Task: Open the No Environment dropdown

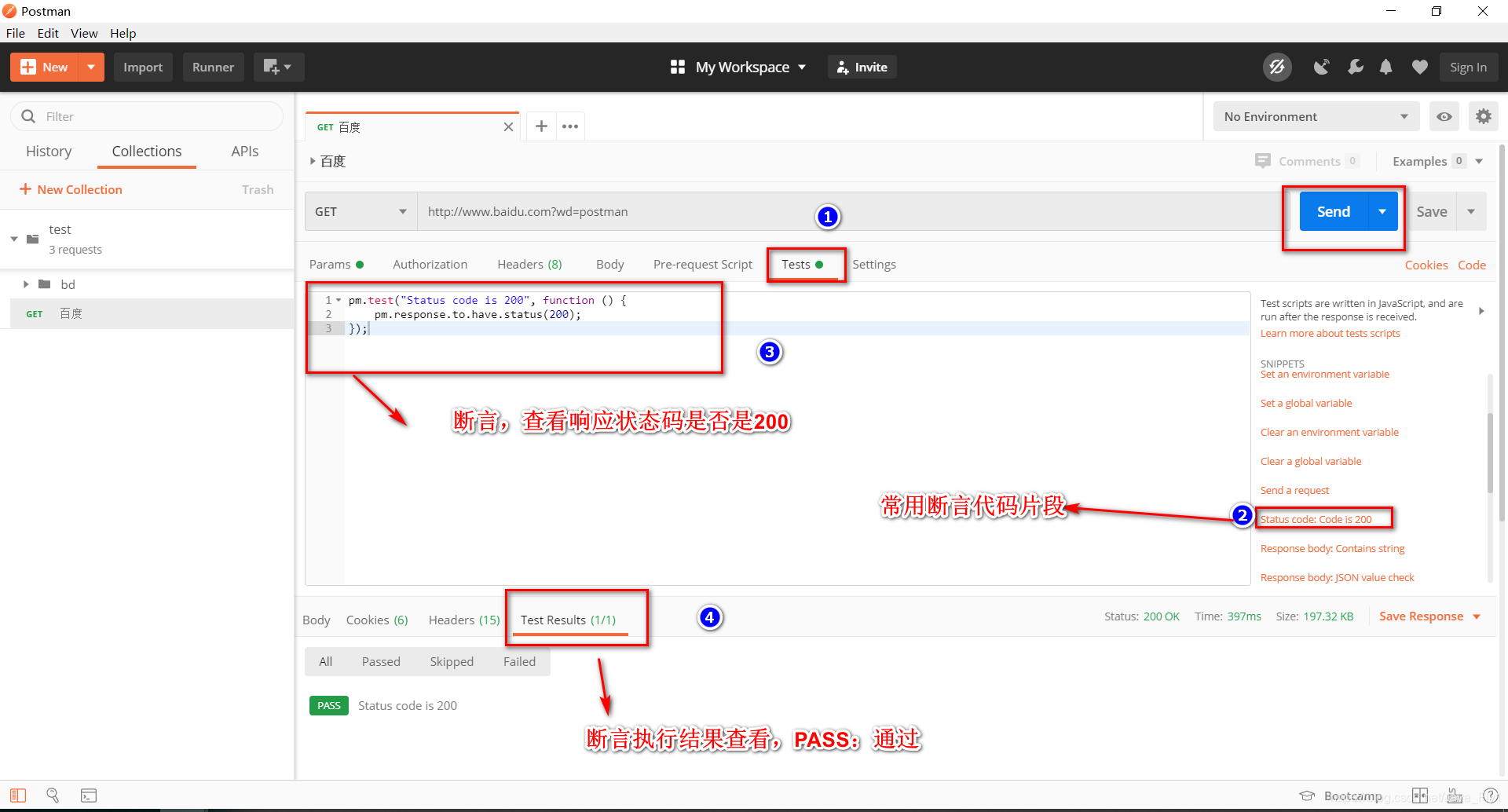Action: tap(1316, 116)
